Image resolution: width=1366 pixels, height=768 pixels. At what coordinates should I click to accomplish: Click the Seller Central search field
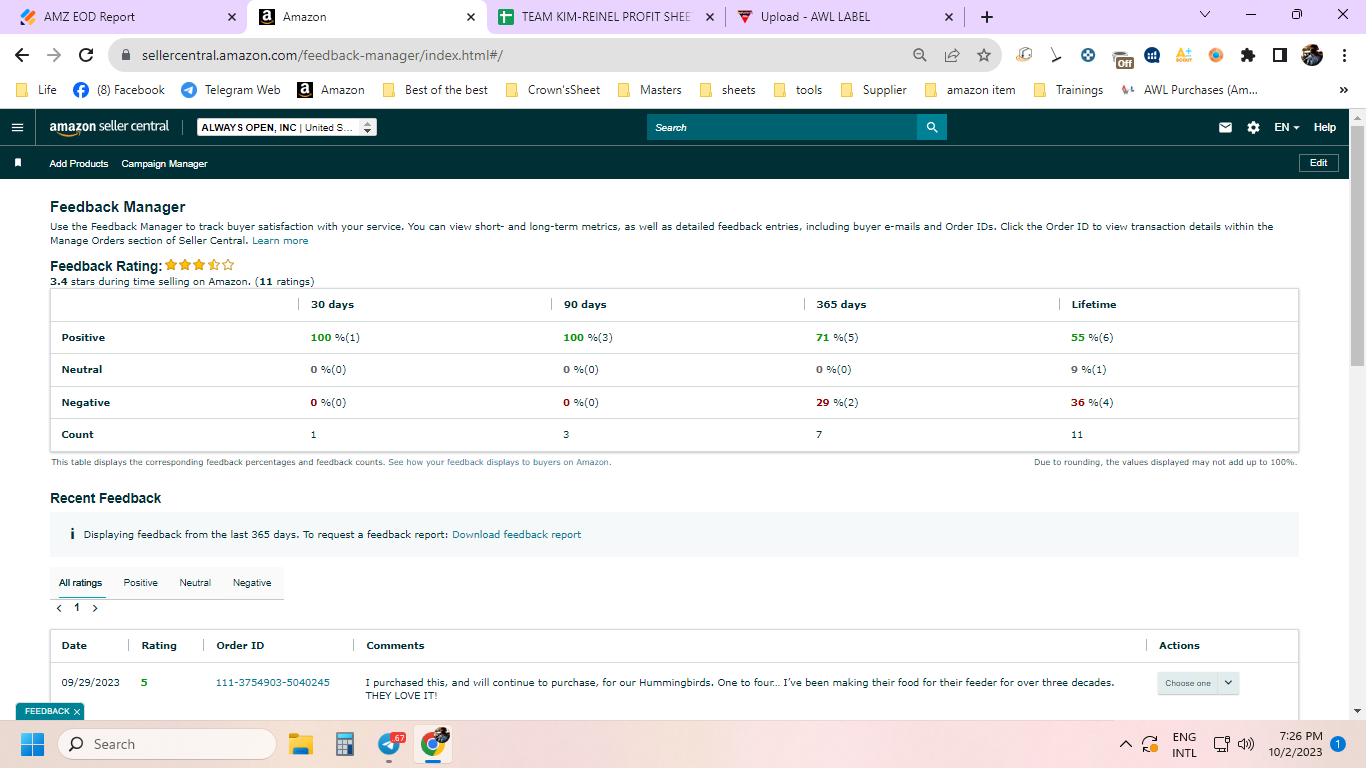click(782, 127)
